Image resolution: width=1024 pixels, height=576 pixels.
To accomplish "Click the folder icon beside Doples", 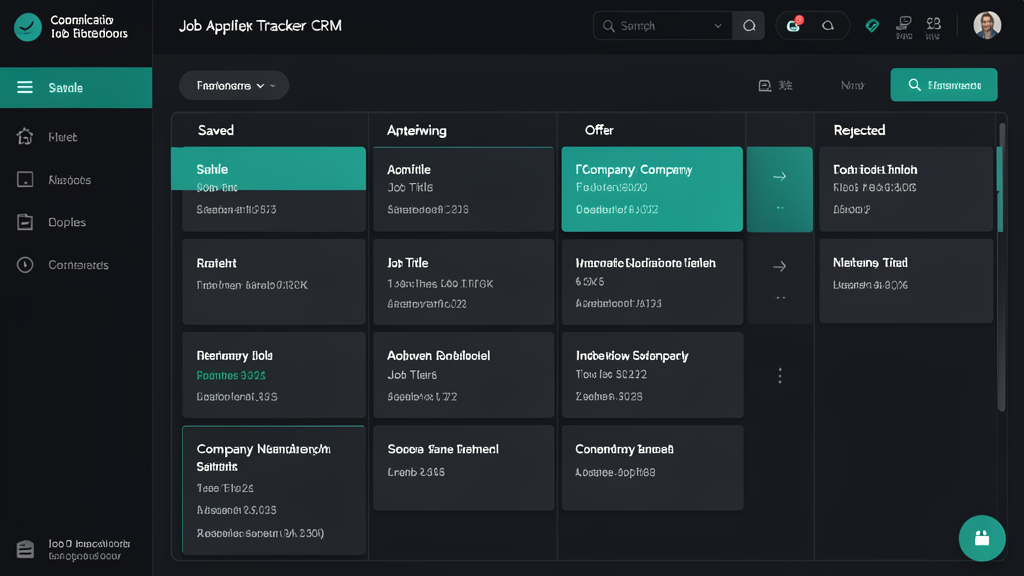I will pyautogui.click(x=25, y=222).
